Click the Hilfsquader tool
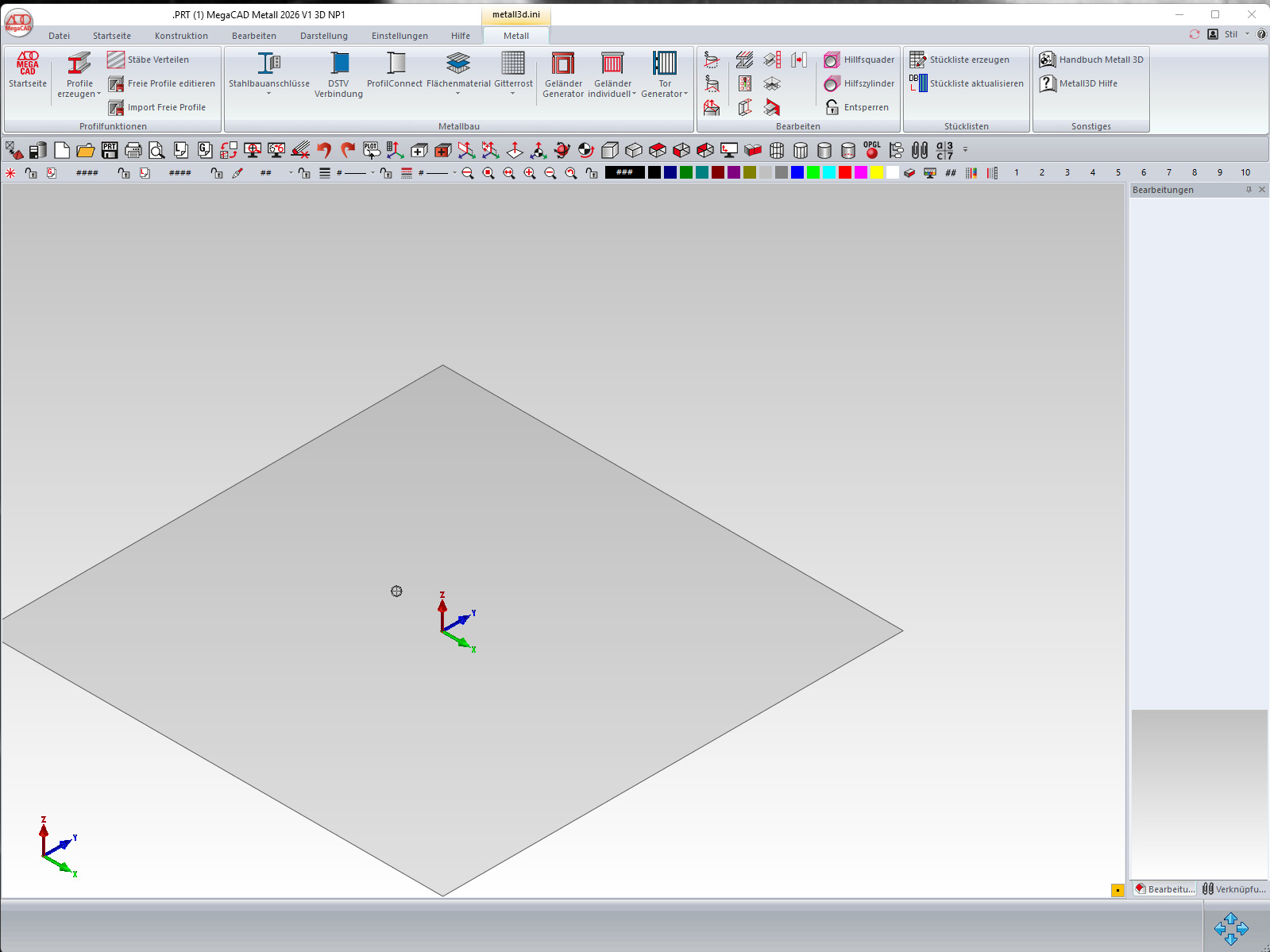The height and width of the screenshot is (952, 1270). [859, 60]
